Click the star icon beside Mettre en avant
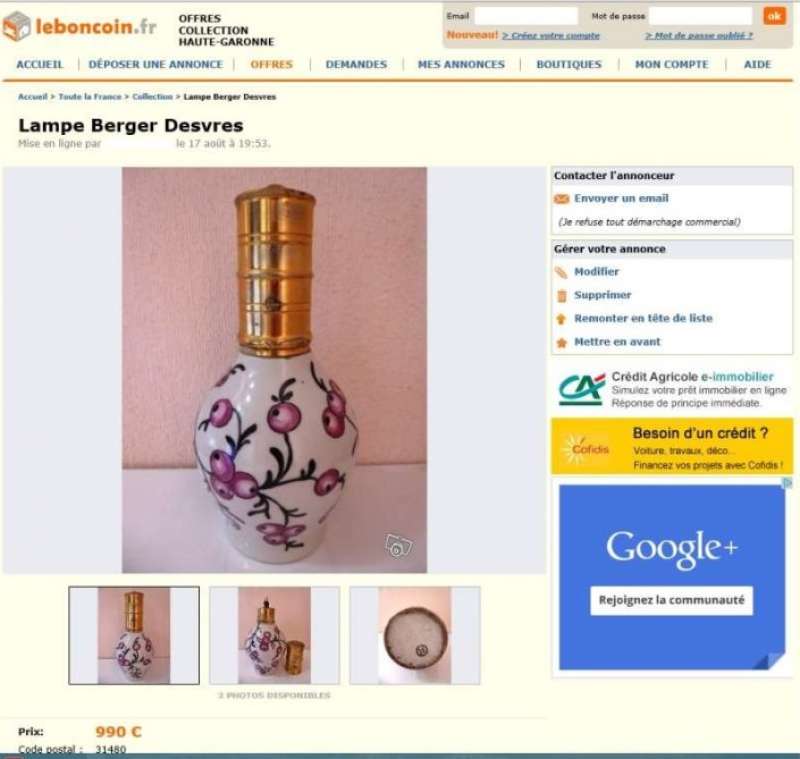 [x=561, y=343]
